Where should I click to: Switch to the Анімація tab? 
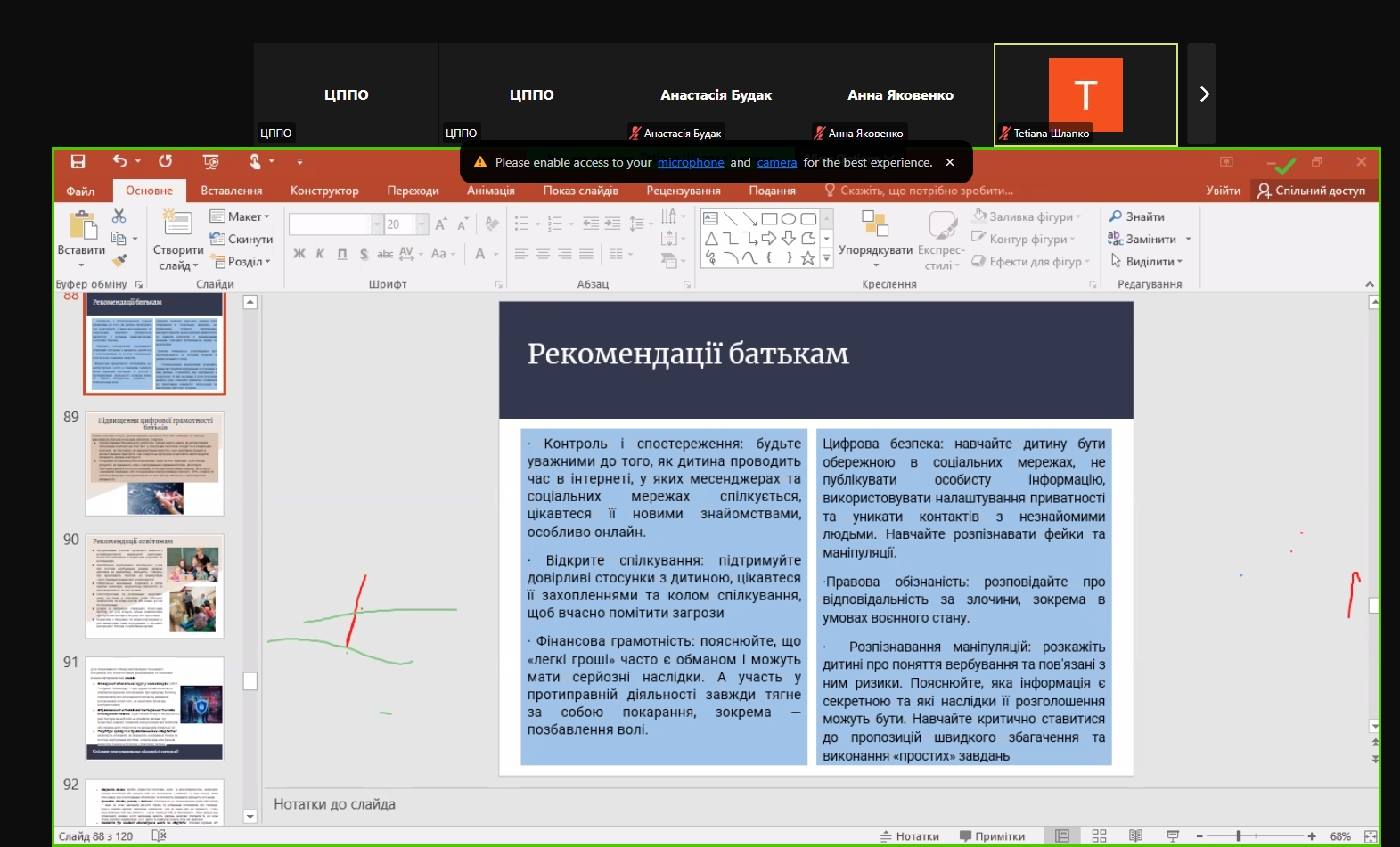pos(490,191)
